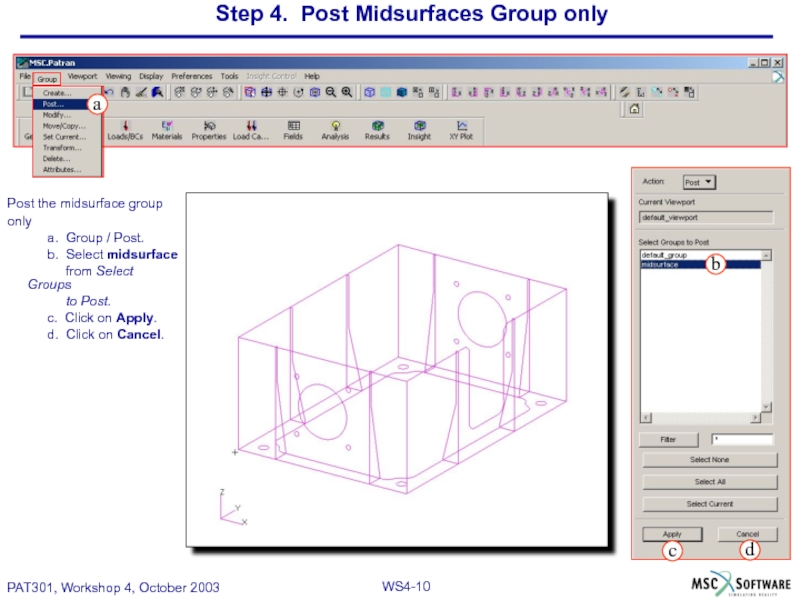Click the Select All button
Screen dimensions: 800x600
tap(710, 482)
